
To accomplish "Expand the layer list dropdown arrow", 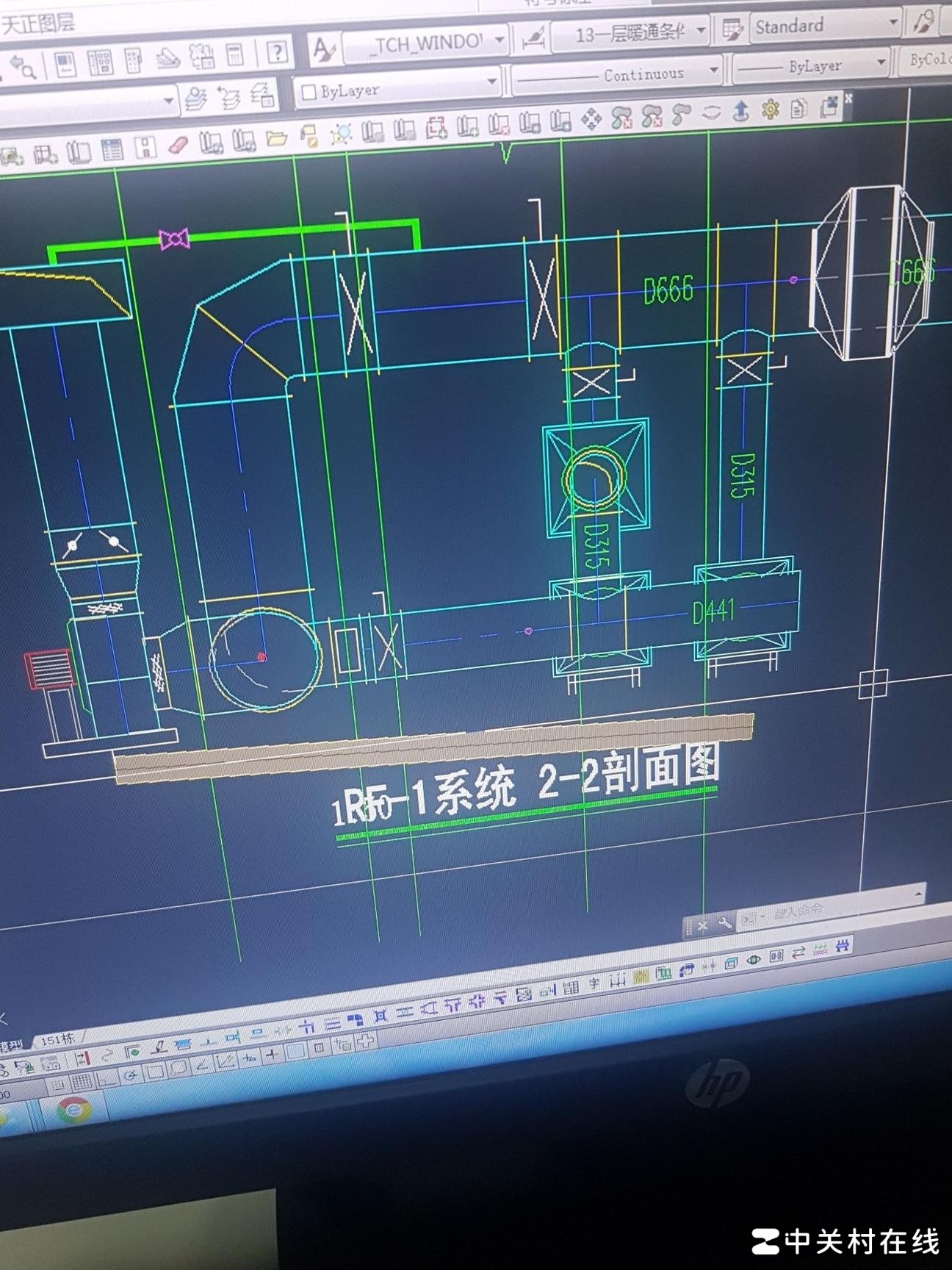I will click(x=168, y=100).
